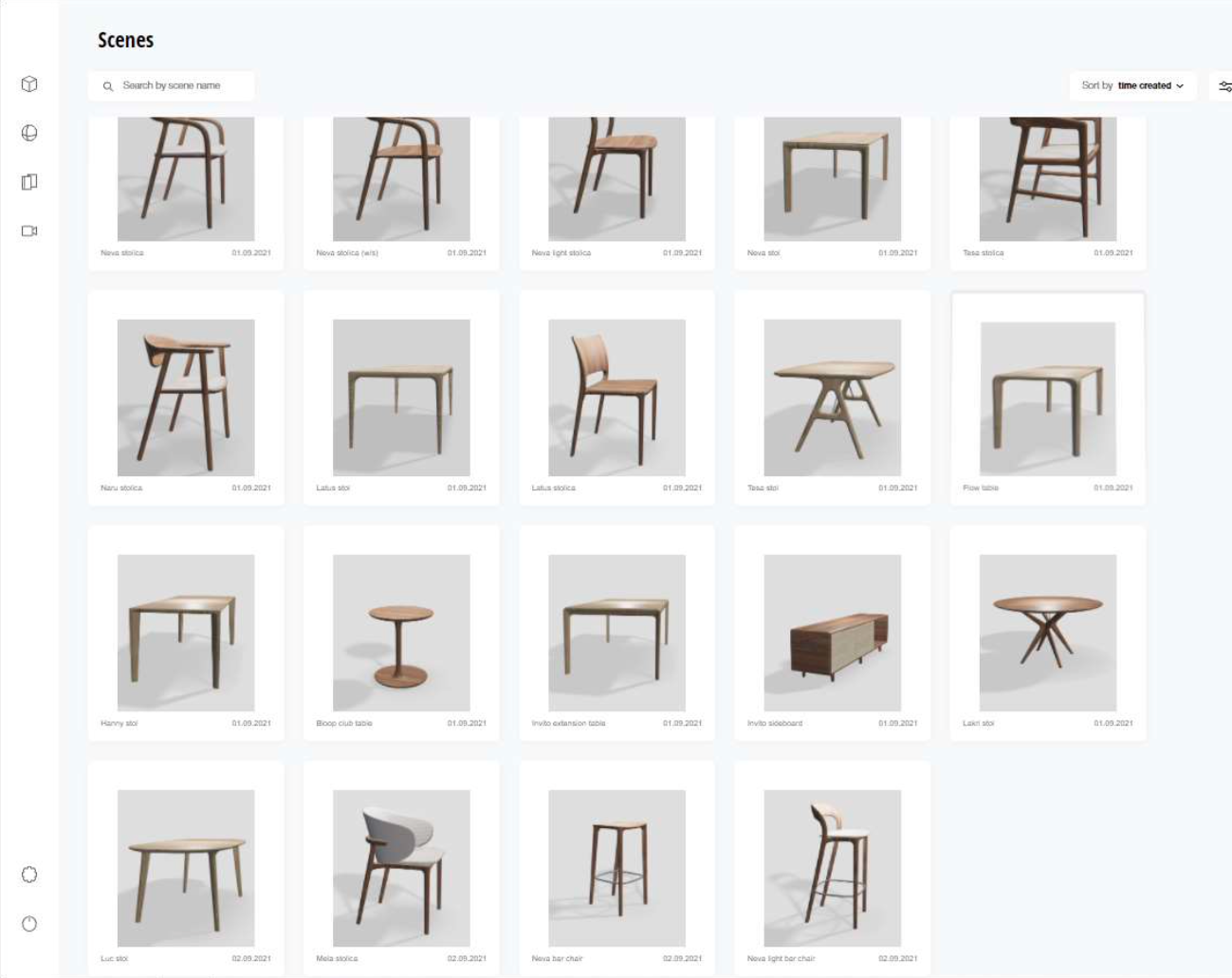
Task: Click the magnifier search icon
Action: 108,86
